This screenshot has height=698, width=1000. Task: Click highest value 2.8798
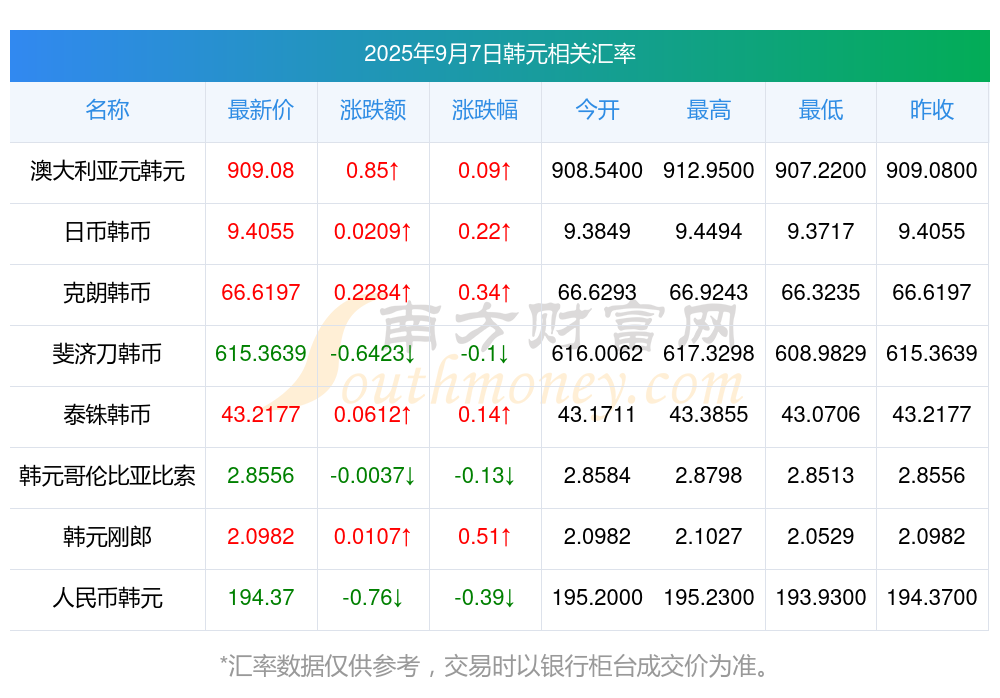pyautogui.click(x=709, y=475)
